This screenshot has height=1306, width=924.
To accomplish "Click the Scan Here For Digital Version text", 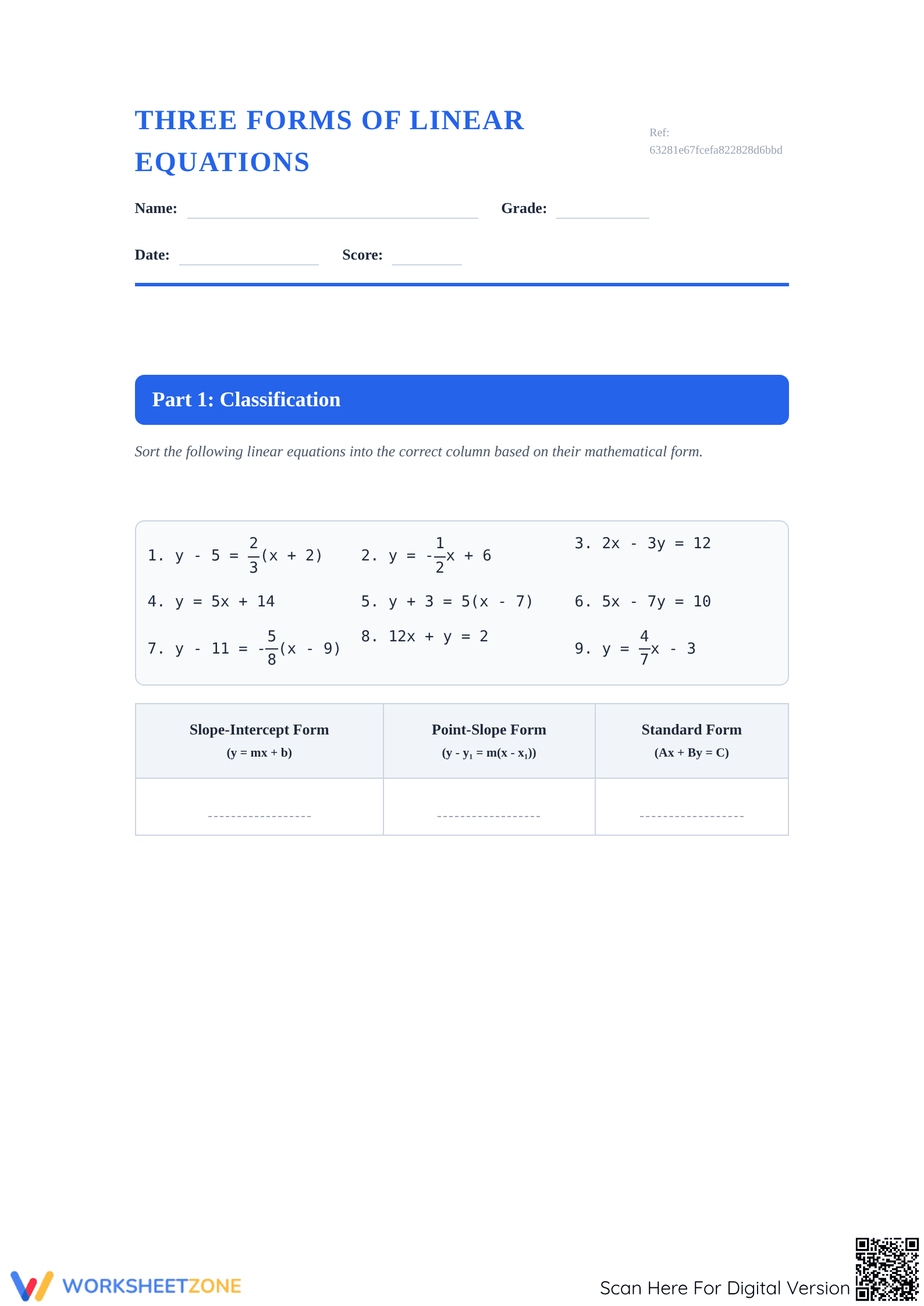I will click(724, 1288).
